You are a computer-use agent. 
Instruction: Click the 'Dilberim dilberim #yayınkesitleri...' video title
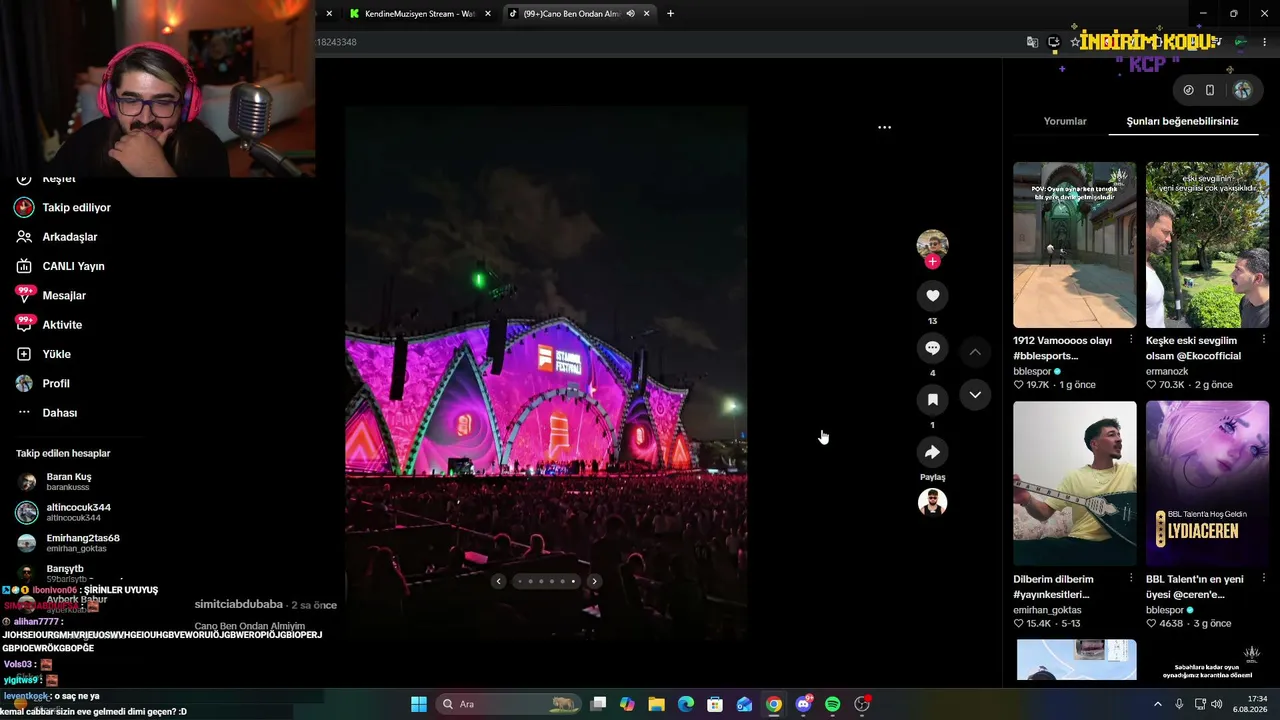pyautogui.click(x=1053, y=587)
